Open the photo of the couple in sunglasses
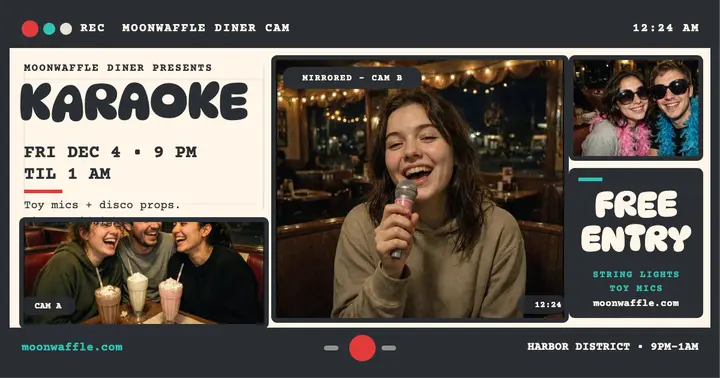 (x=636, y=108)
